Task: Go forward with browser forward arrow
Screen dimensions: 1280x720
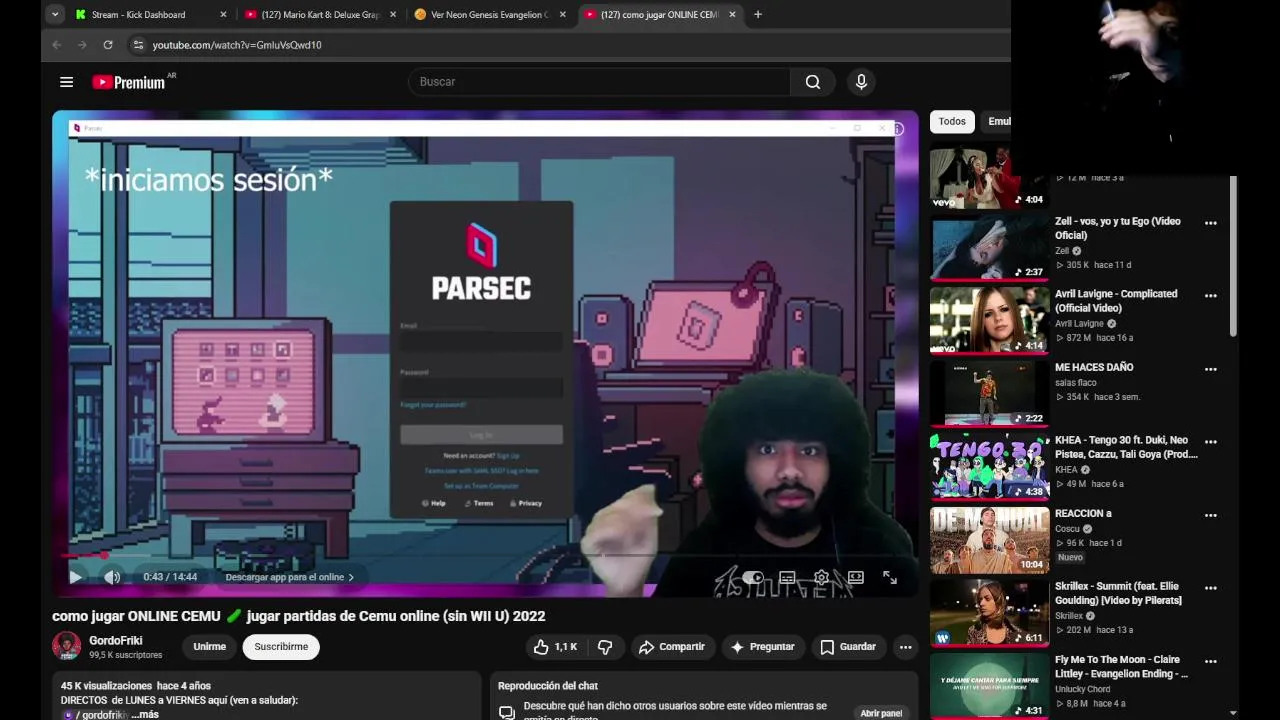Action: tap(82, 45)
